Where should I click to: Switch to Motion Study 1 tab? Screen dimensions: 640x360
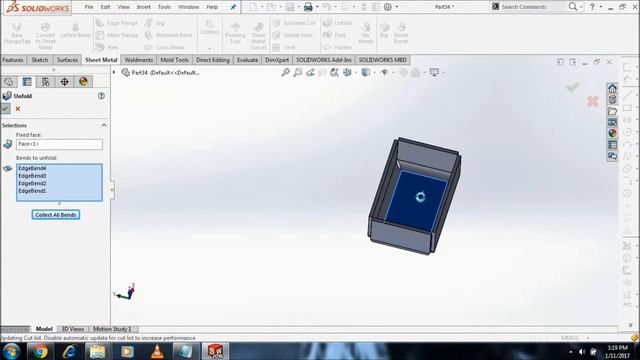pyautogui.click(x=112, y=329)
